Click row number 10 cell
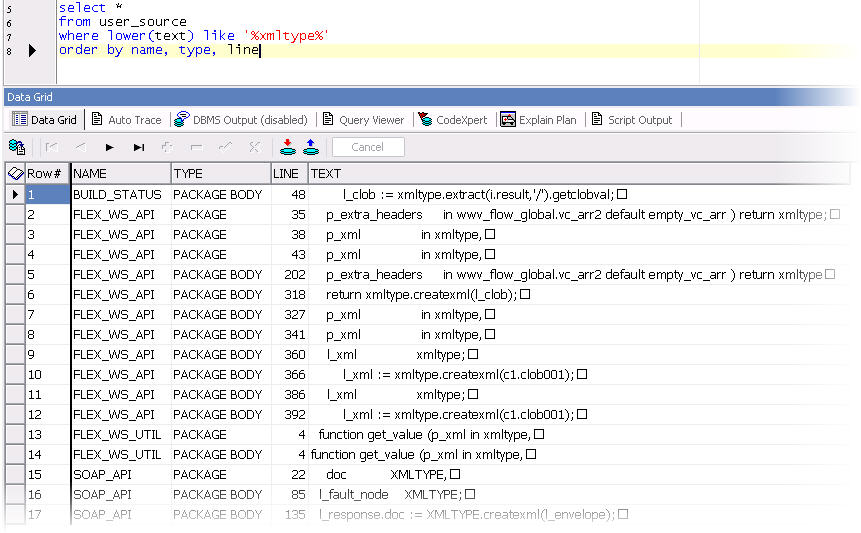This screenshot has width=861, height=533. pyautogui.click(x=47, y=374)
